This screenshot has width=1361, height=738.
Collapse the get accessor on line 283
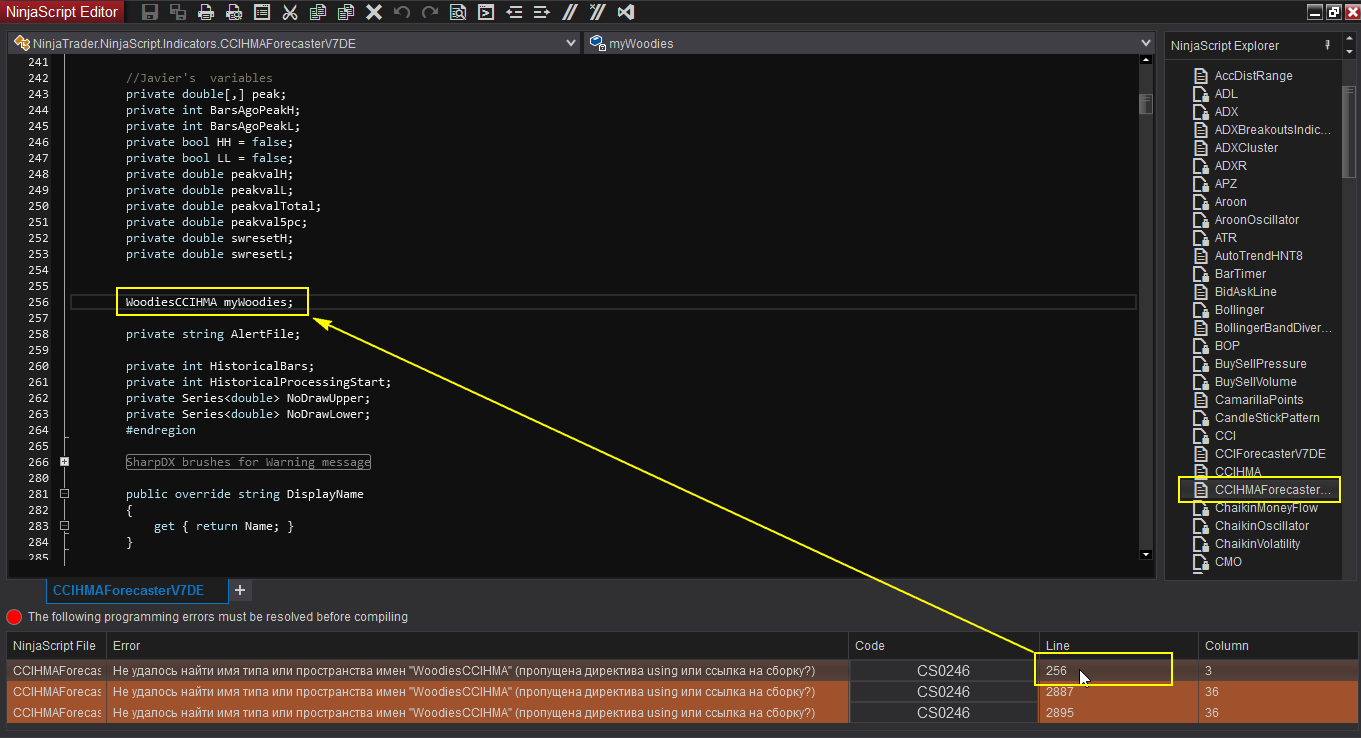64,526
